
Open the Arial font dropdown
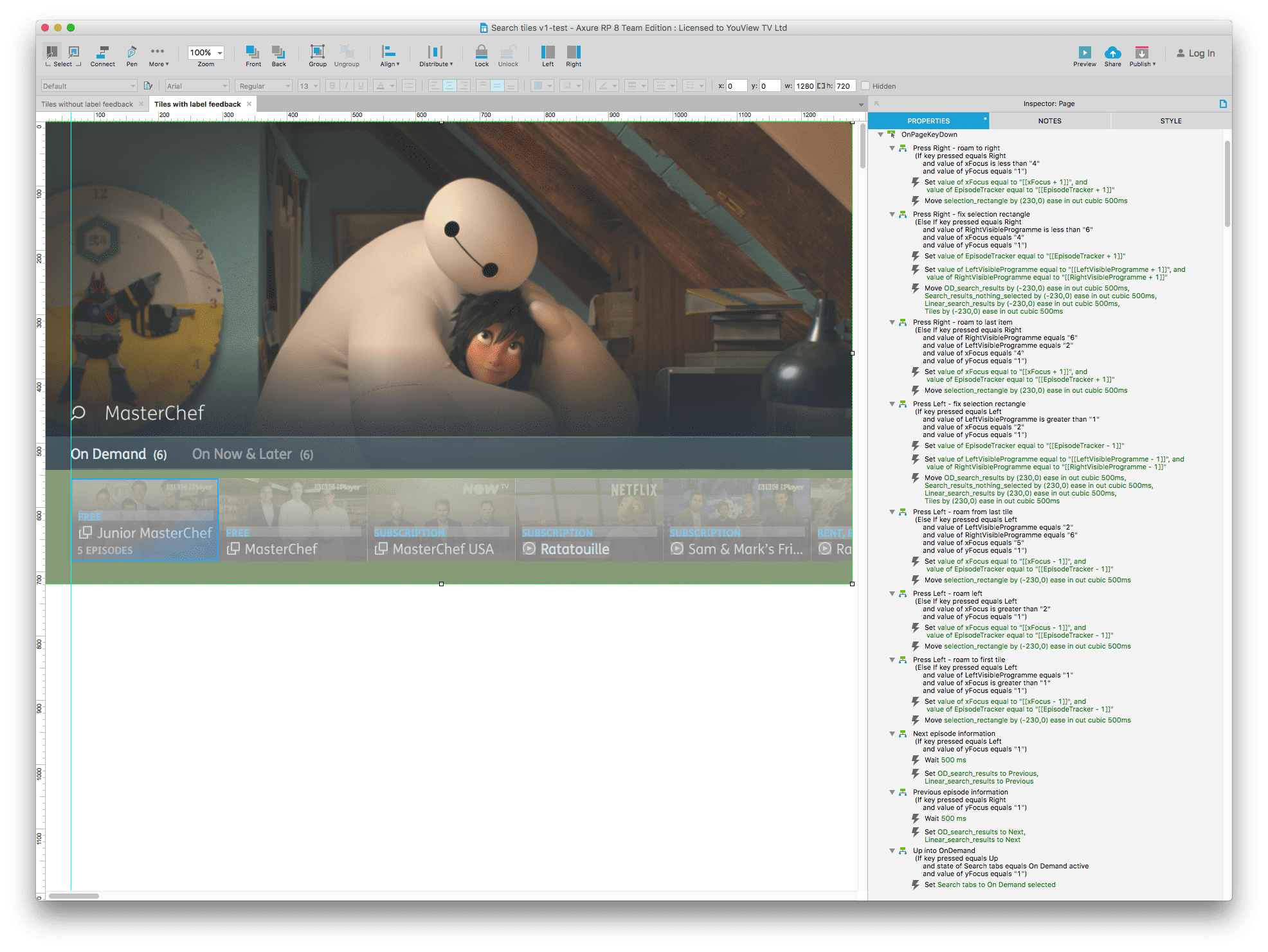point(197,85)
